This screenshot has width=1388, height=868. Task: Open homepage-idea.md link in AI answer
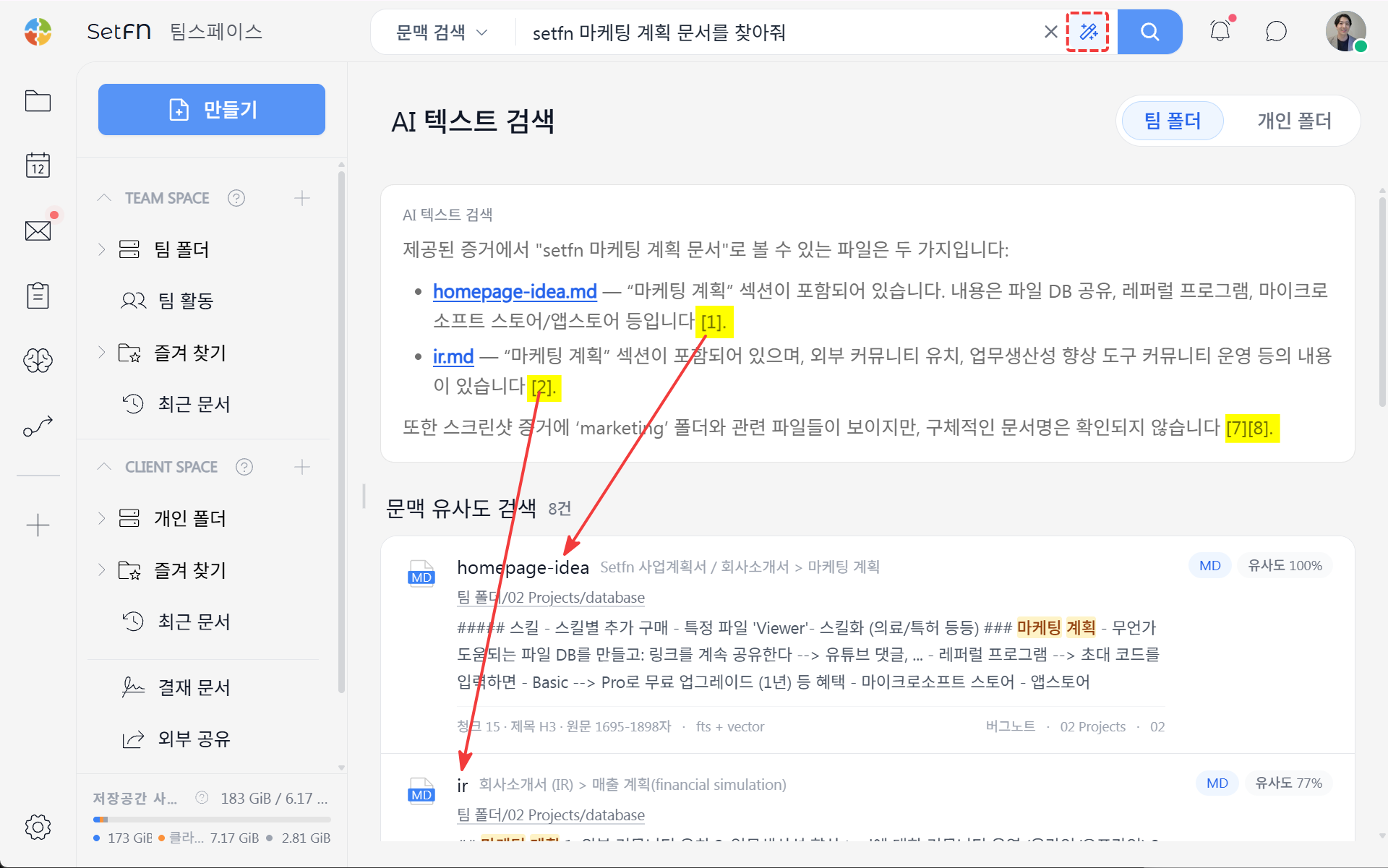(515, 291)
